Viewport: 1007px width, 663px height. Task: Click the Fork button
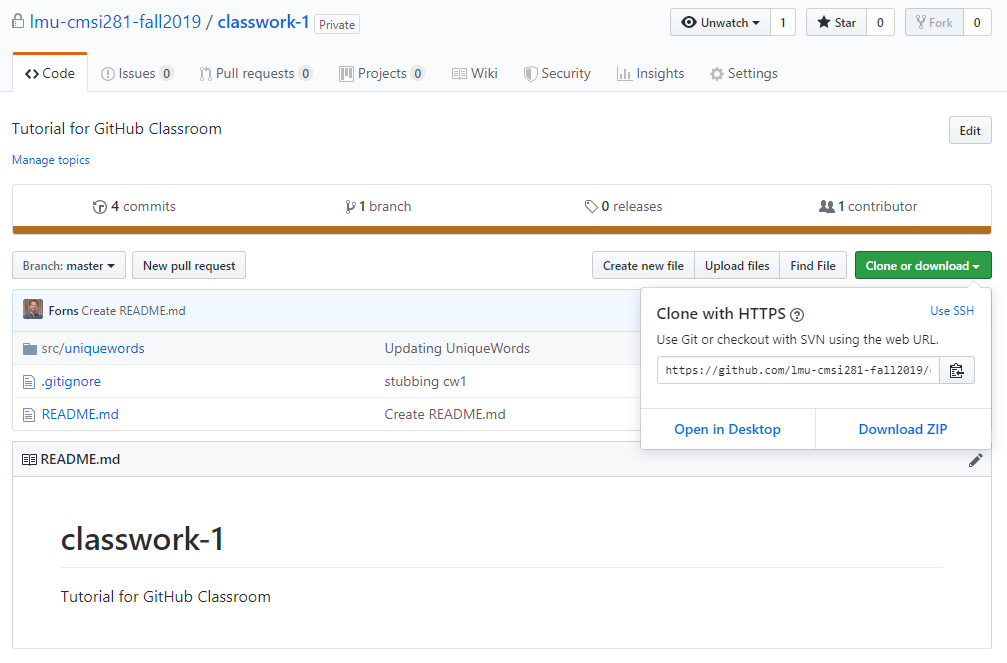[934, 22]
